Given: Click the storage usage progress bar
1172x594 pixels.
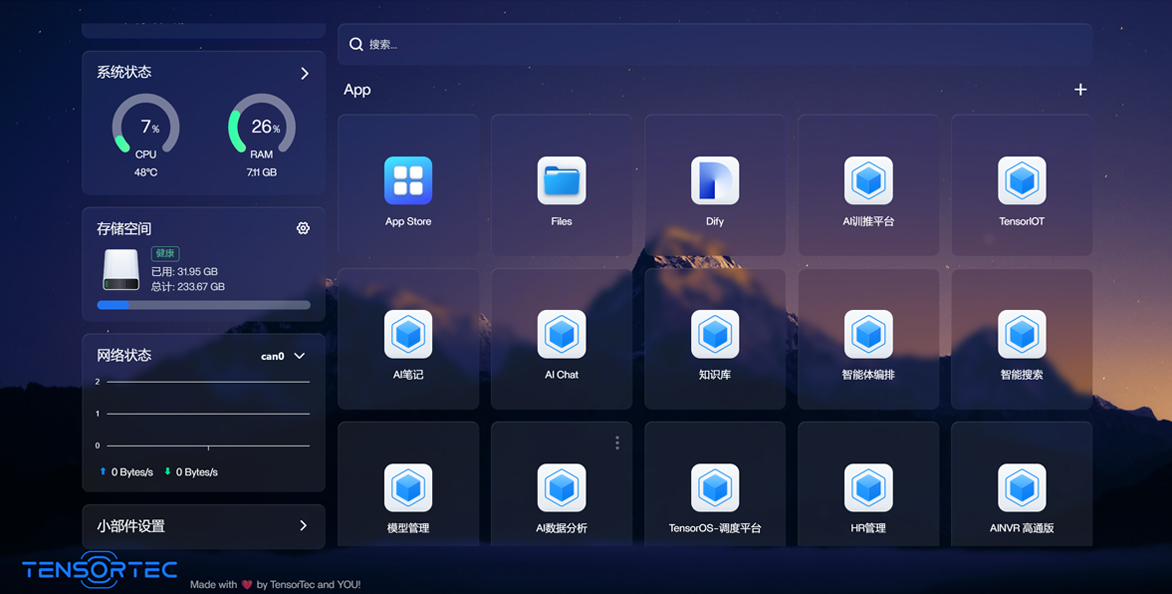Looking at the screenshot, I should (x=203, y=305).
